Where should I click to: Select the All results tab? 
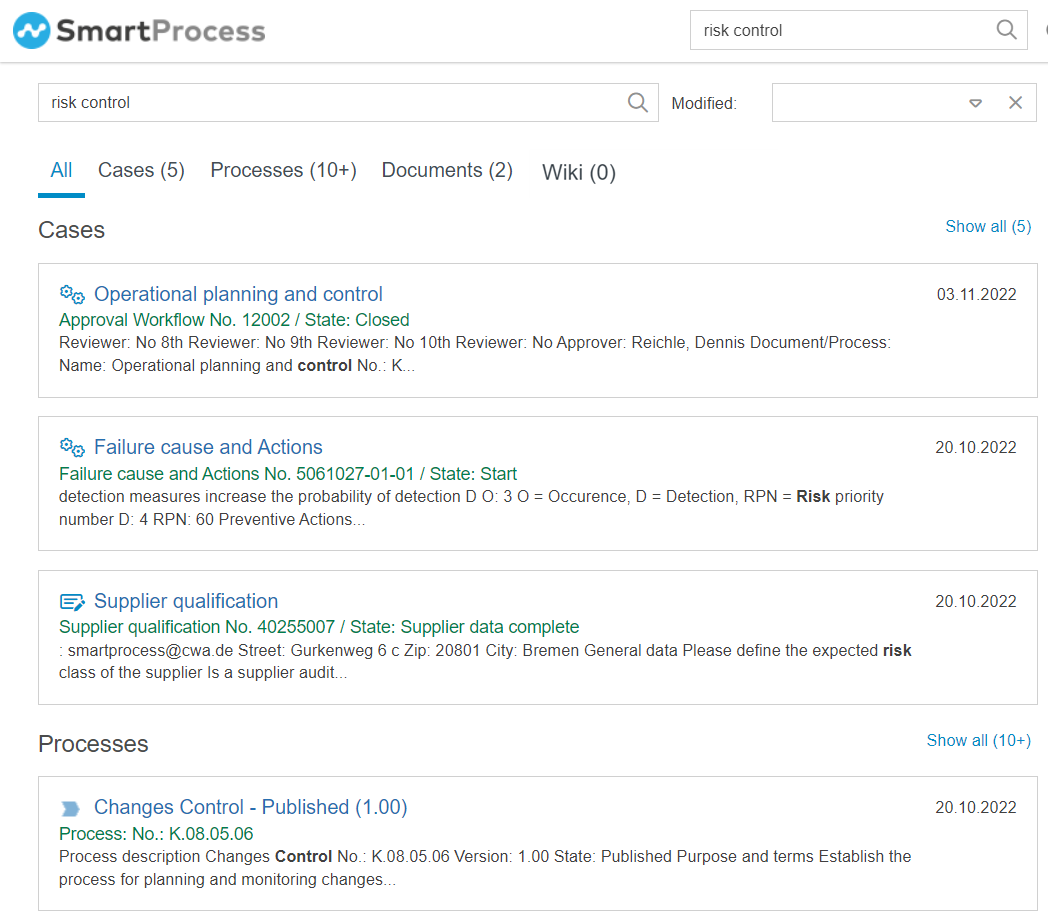pos(61,171)
